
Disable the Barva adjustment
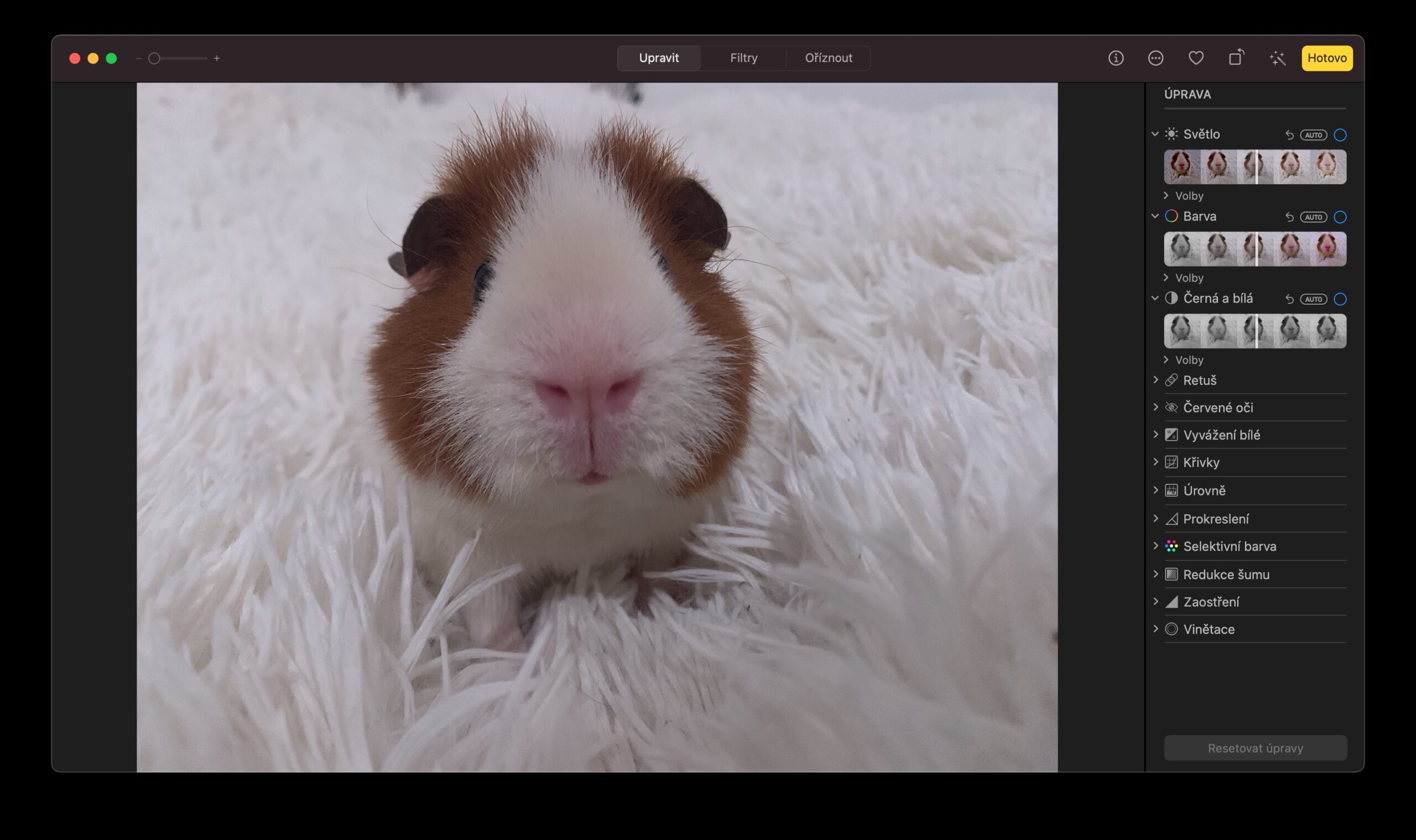[x=1340, y=216]
